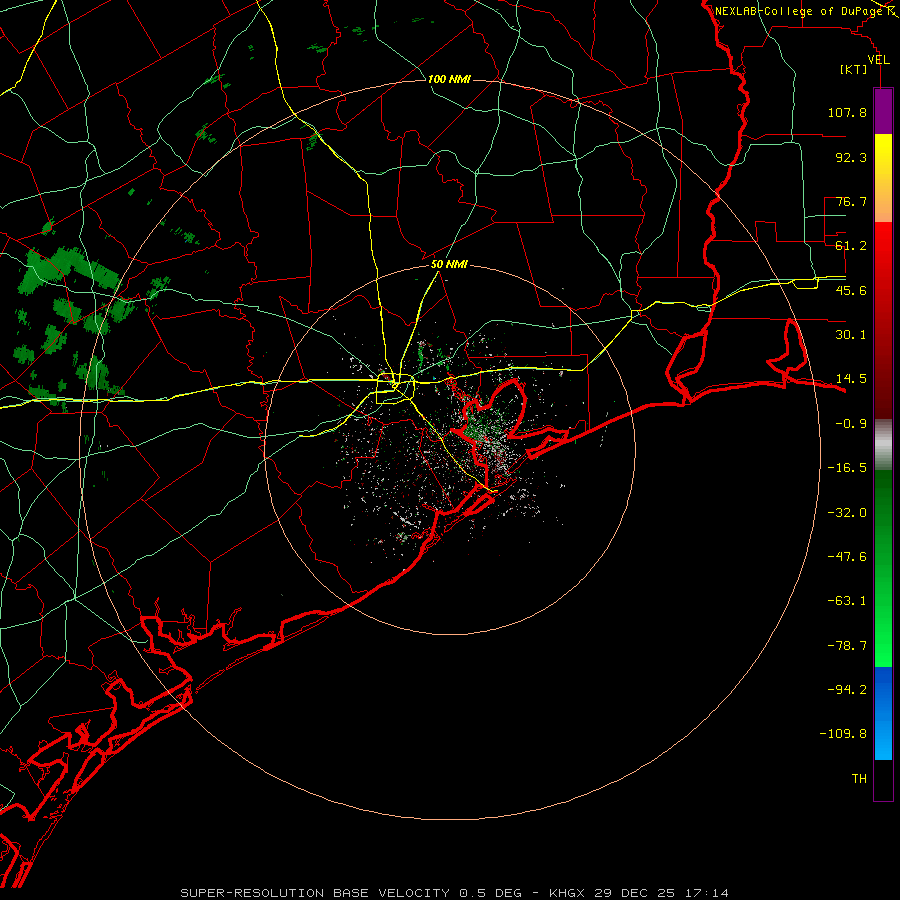Screen dimensions: 900x900
Task: Click the VEL legend title
Action: click(878, 60)
